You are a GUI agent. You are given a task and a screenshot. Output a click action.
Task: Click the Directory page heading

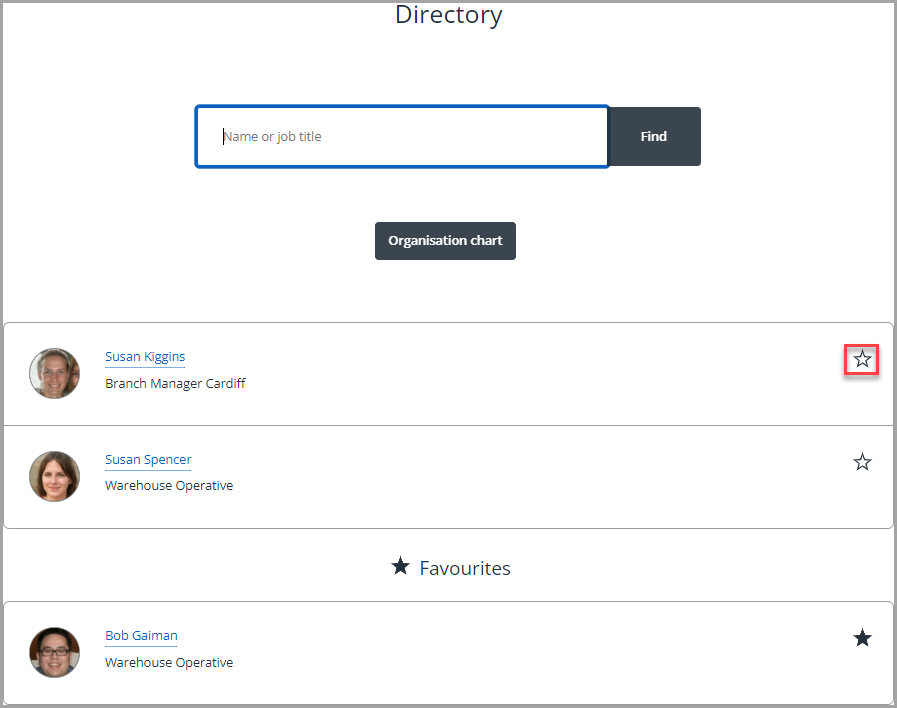pos(448,15)
